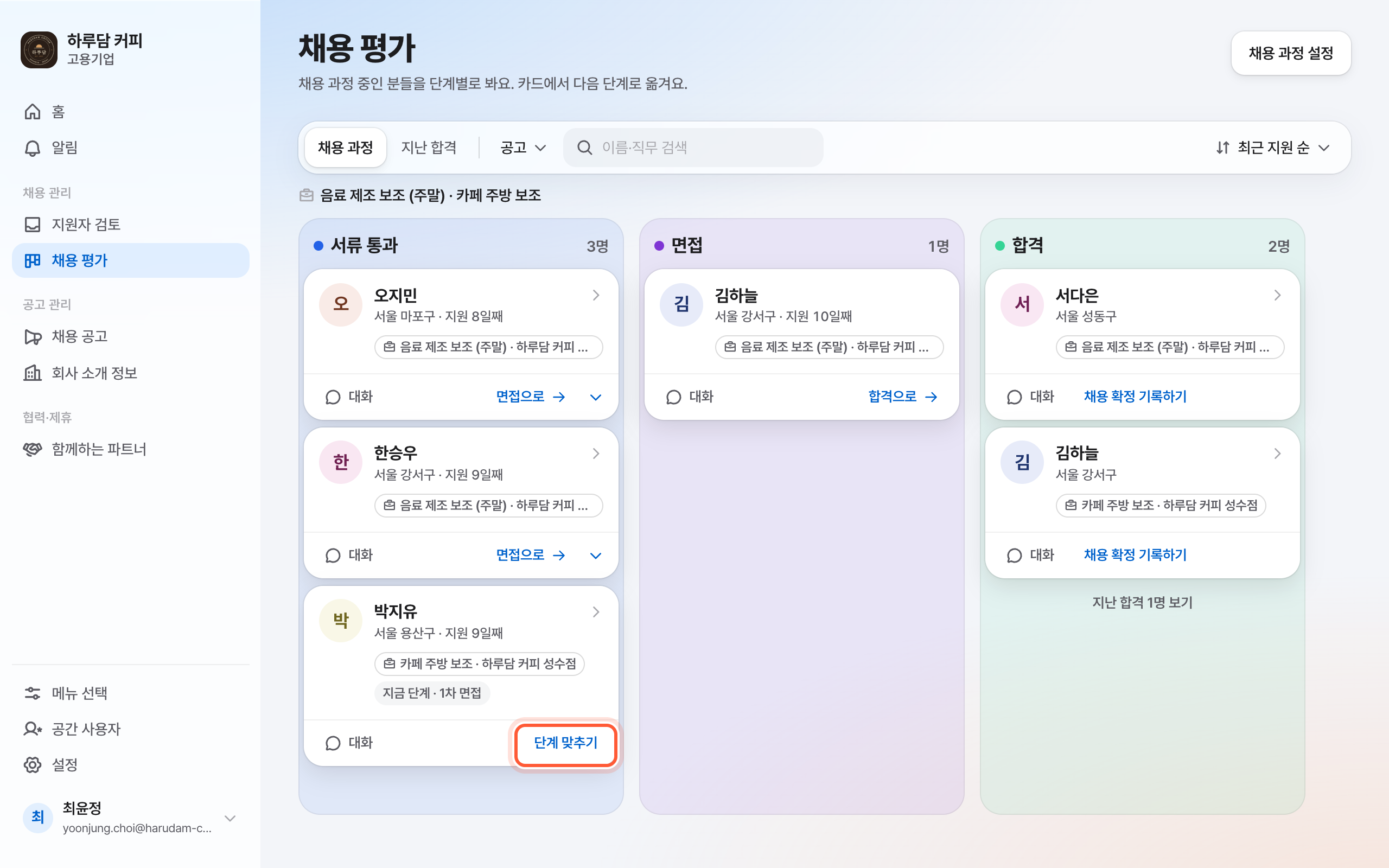
Task: Open 대화 on 김하늘 면접 card
Action: pos(689,397)
